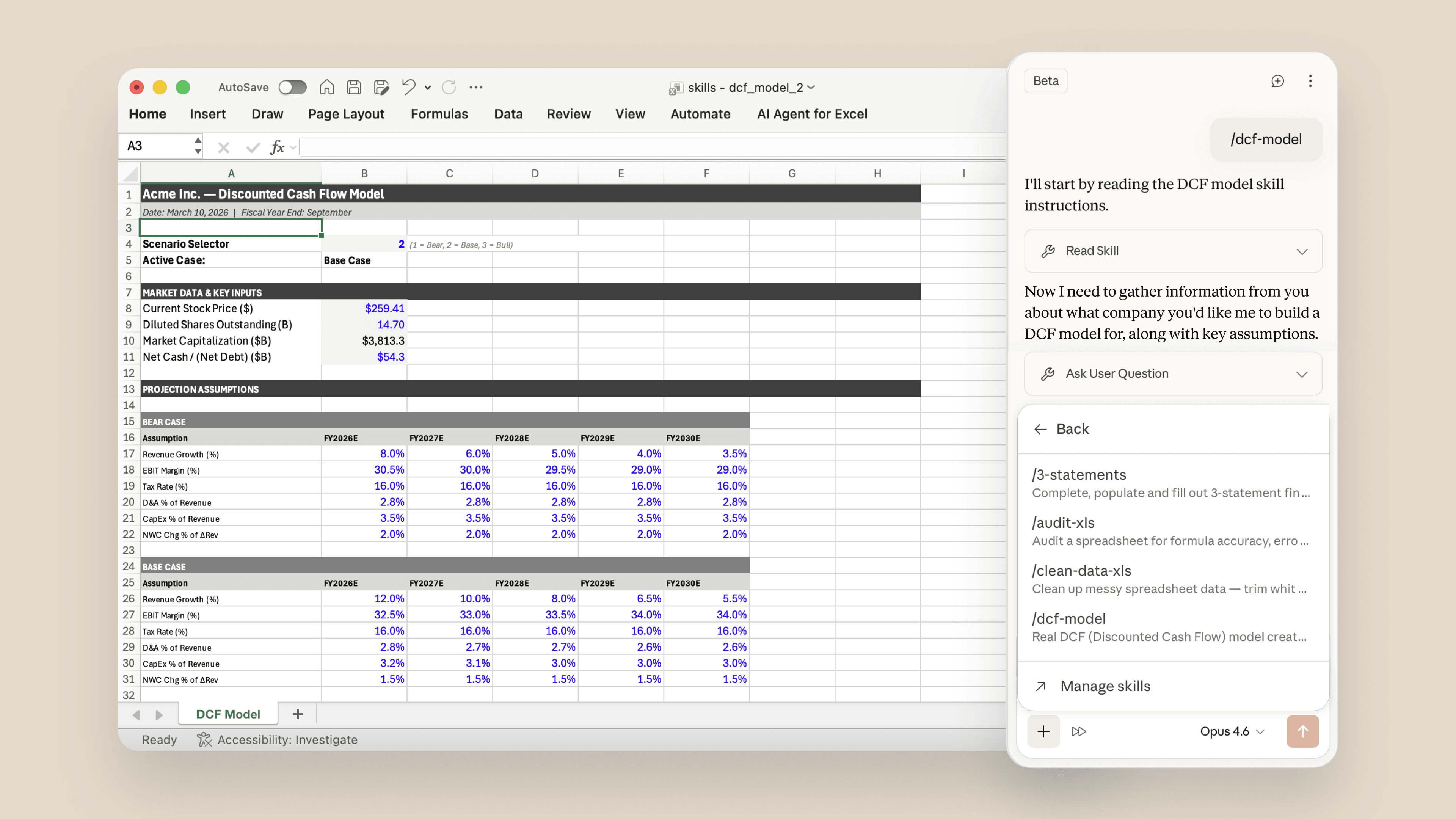The height and width of the screenshot is (819, 1456).
Task: Open Save As using the save-with-pencil icon
Action: point(381,87)
